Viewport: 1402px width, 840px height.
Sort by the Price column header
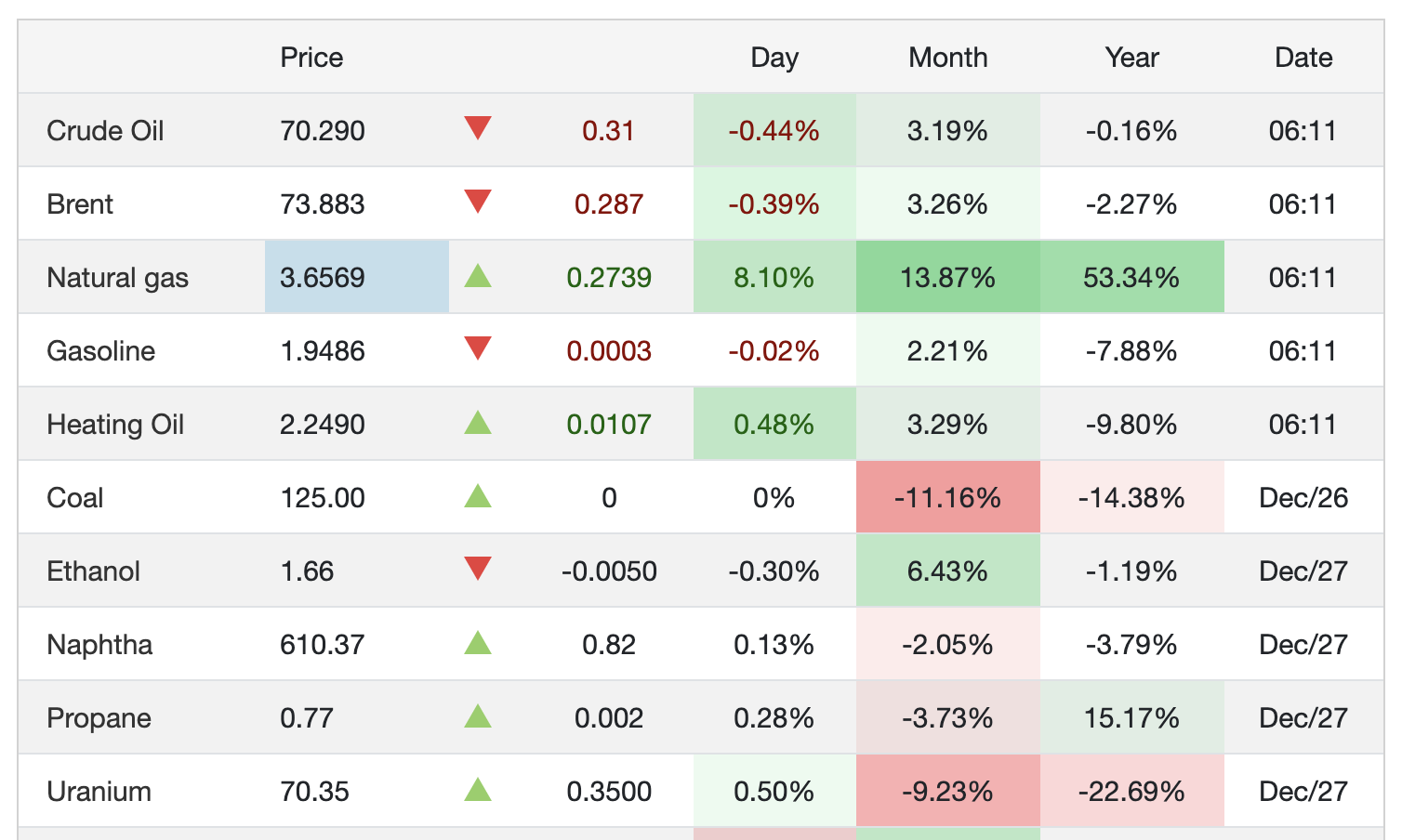point(311,58)
